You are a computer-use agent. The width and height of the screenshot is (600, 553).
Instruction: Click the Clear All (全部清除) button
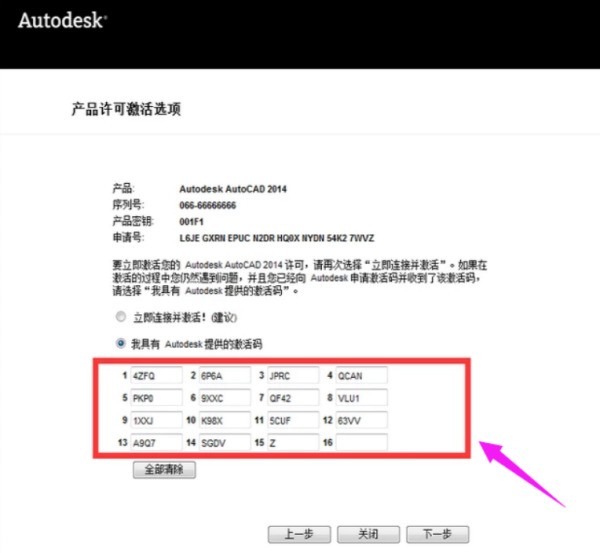point(164,470)
